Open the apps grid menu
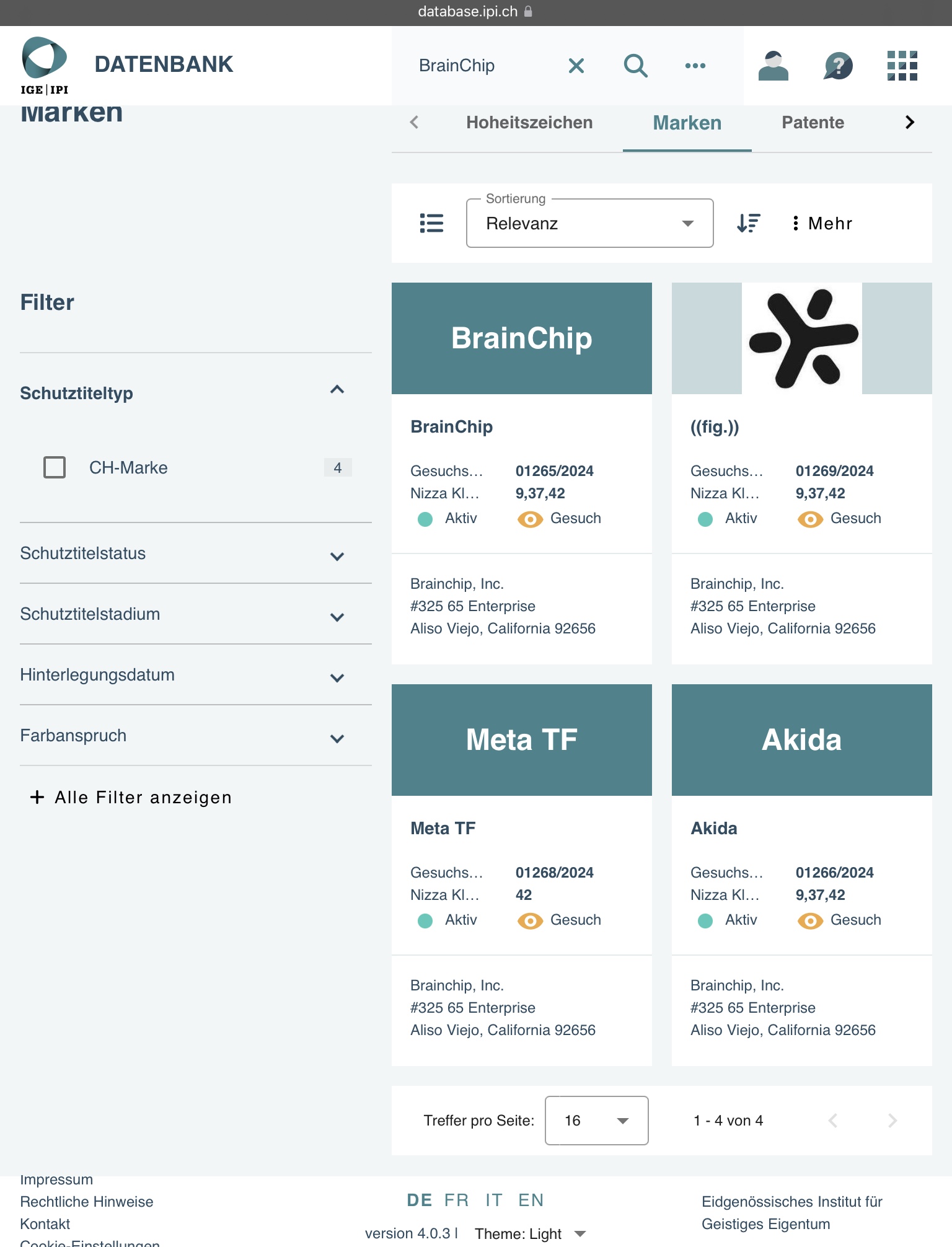952x1247 pixels. (x=902, y=66)
